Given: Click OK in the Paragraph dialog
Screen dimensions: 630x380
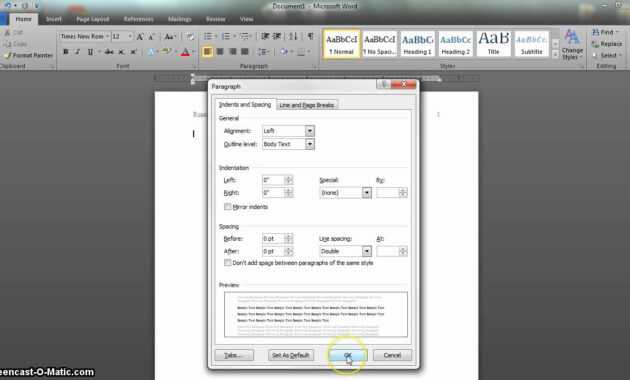Looking at the screenshot, I should (x=348, y=355).
